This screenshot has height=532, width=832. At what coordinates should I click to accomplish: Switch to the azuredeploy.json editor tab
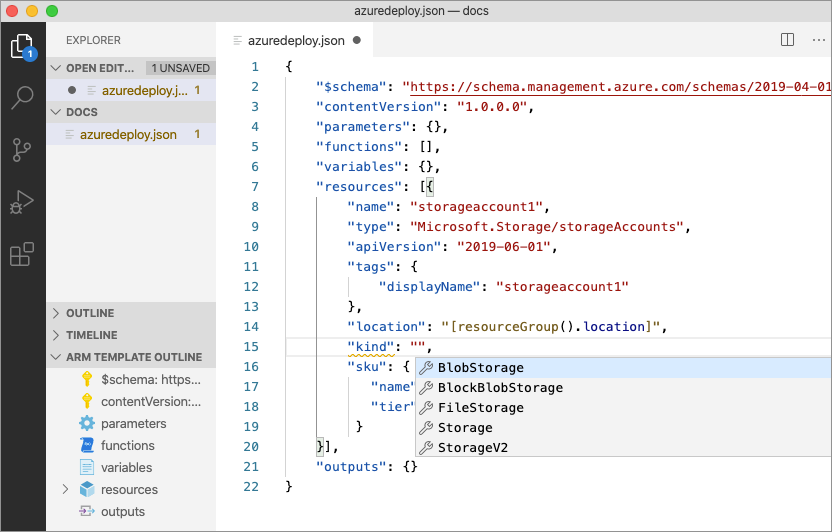[x=295, y=41]
